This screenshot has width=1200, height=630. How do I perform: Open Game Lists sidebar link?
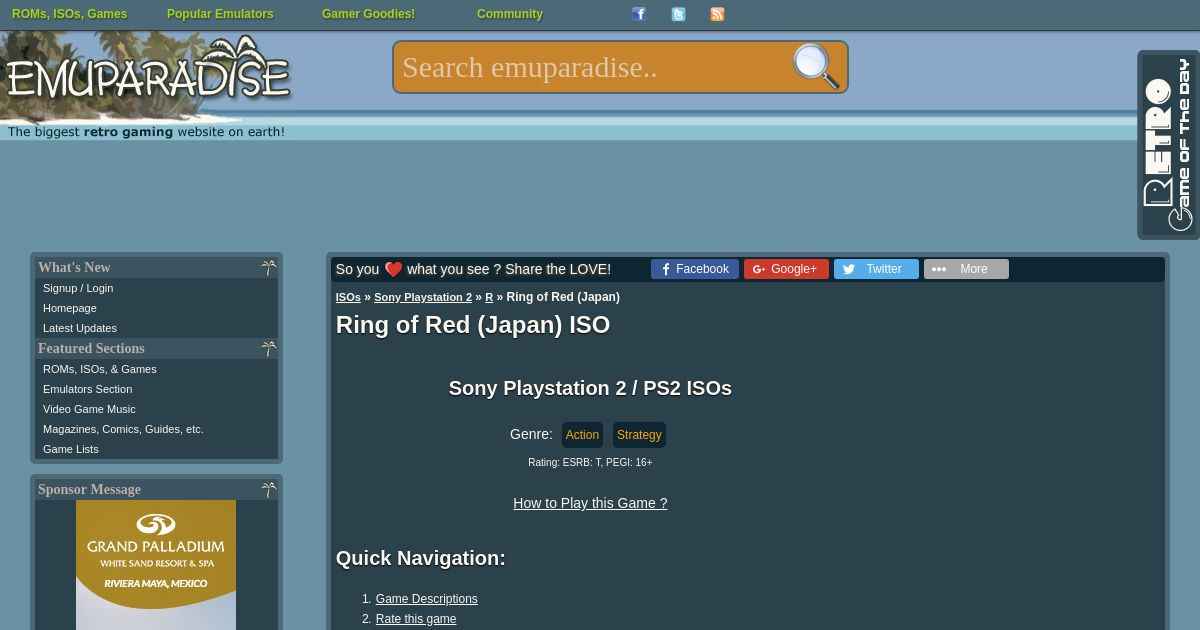coord(71,449)
